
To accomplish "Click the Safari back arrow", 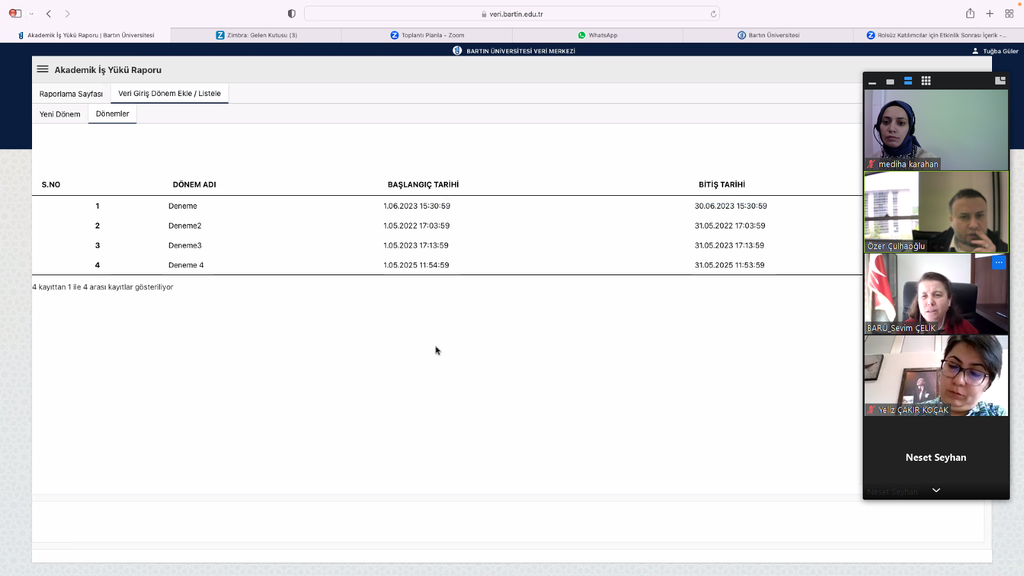I will tap(48, 14).
